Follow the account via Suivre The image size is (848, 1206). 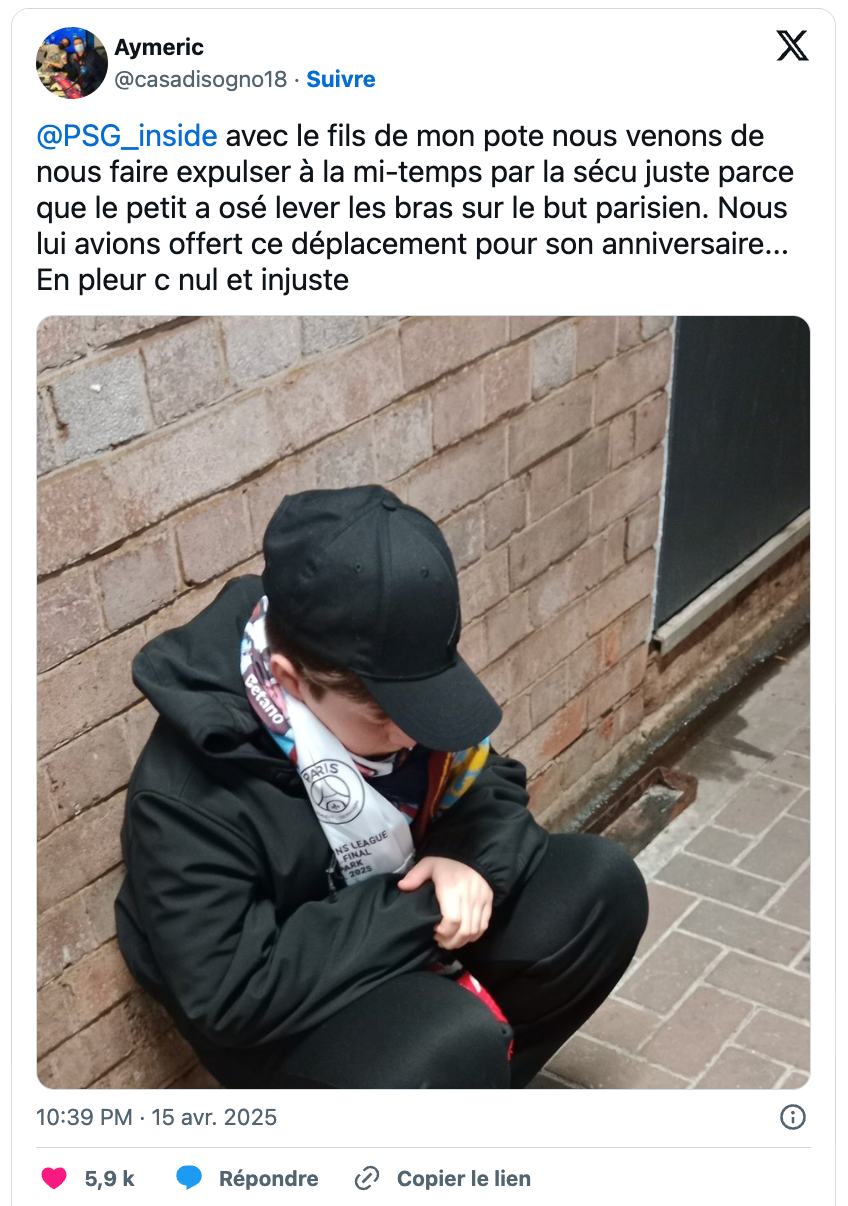pos(341,79)
